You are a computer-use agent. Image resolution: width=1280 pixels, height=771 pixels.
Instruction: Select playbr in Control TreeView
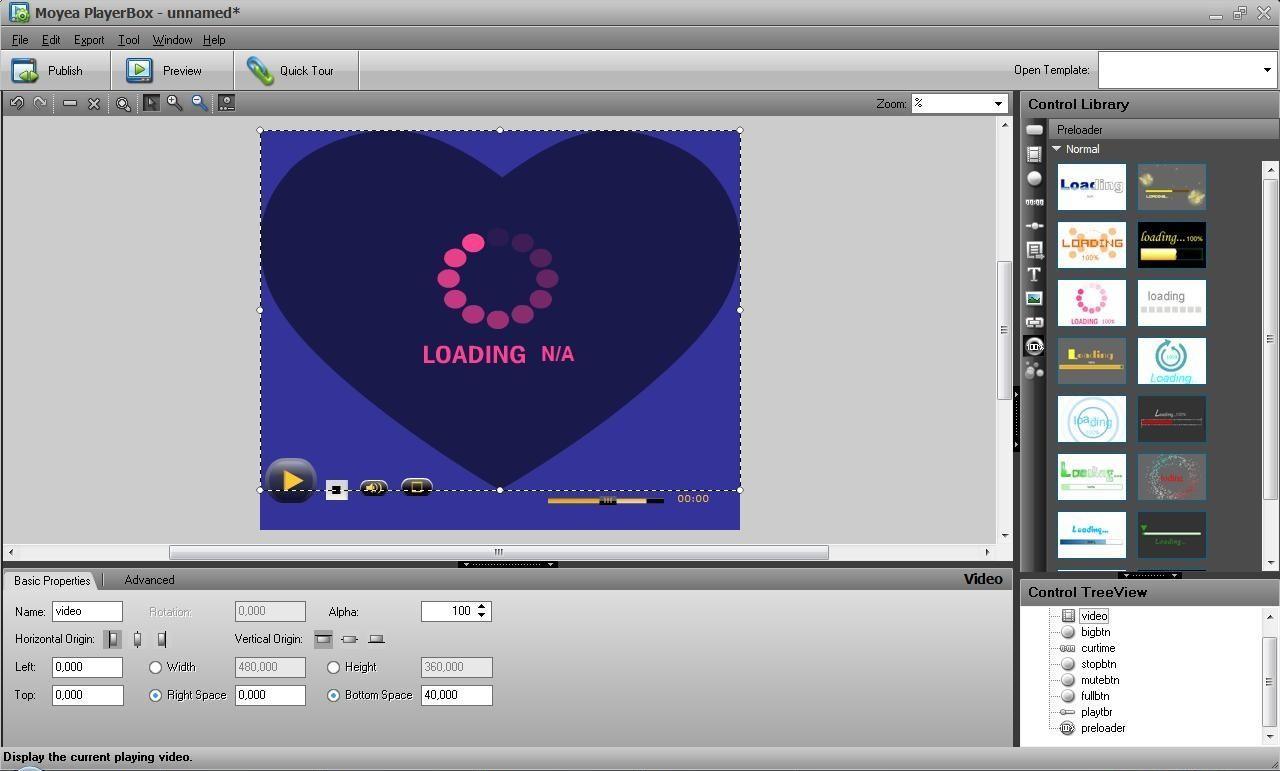point(1096,712)
